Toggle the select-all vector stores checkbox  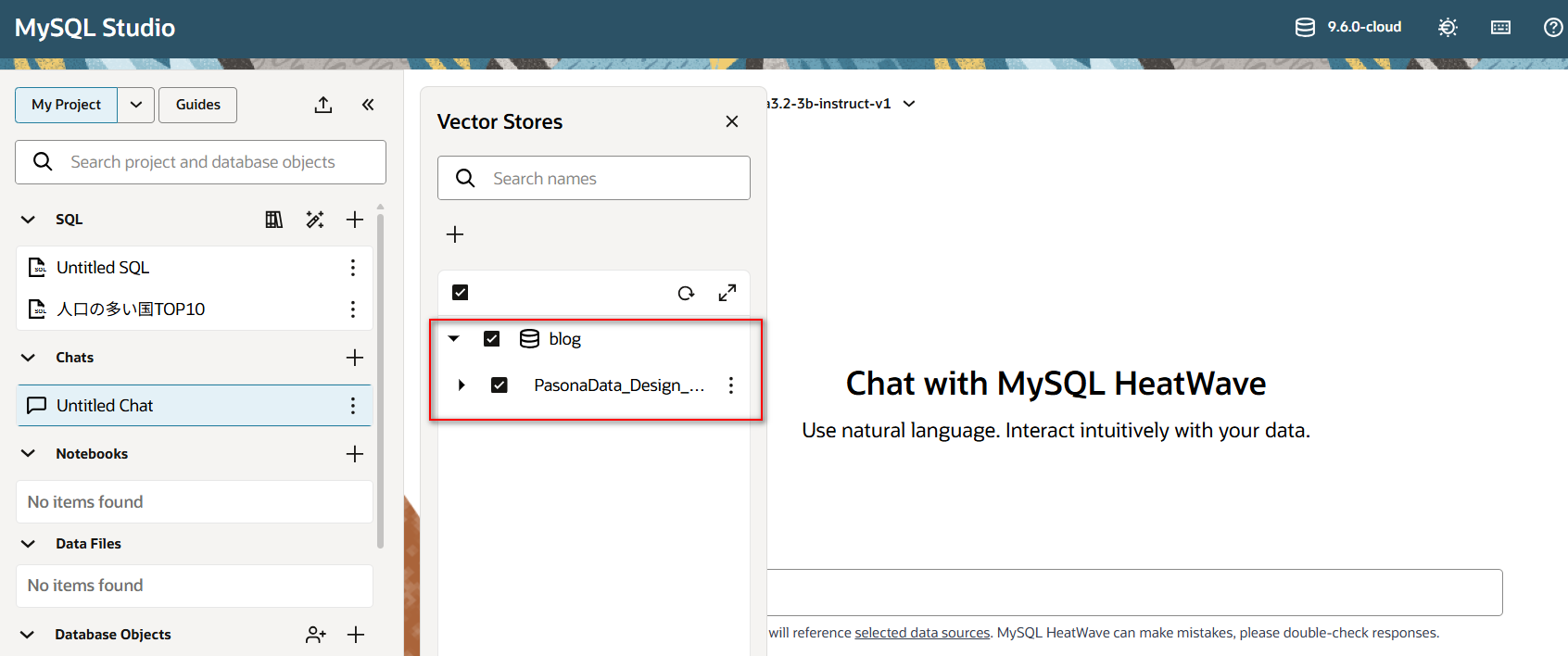coord(461,293)
